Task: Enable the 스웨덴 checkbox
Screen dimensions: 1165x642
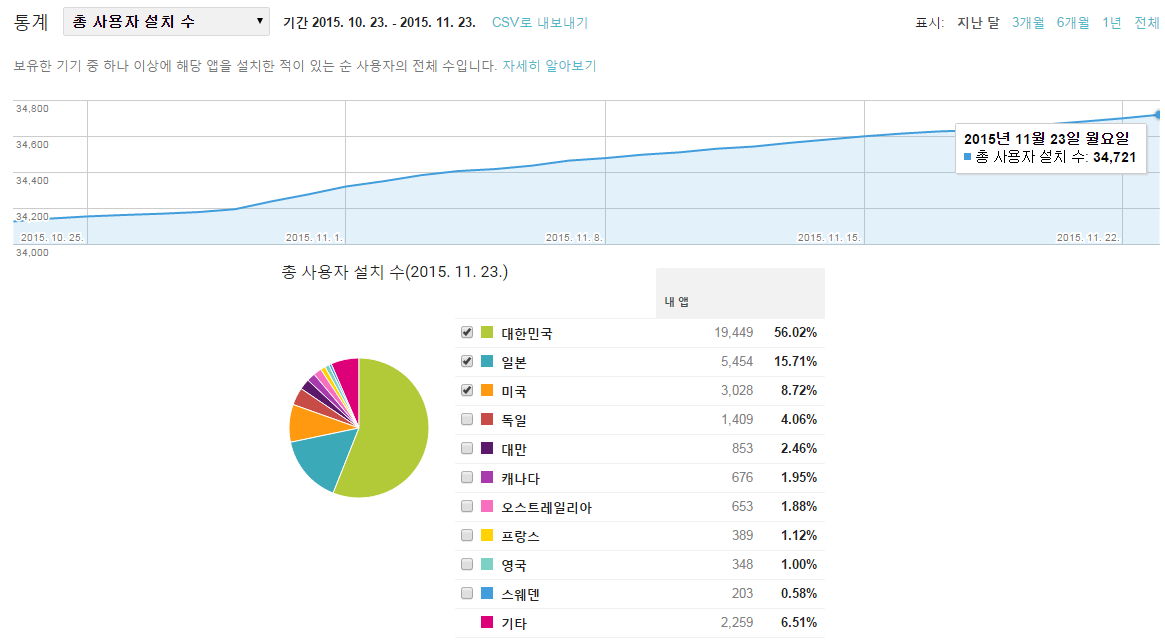Action: click(465, 593)
